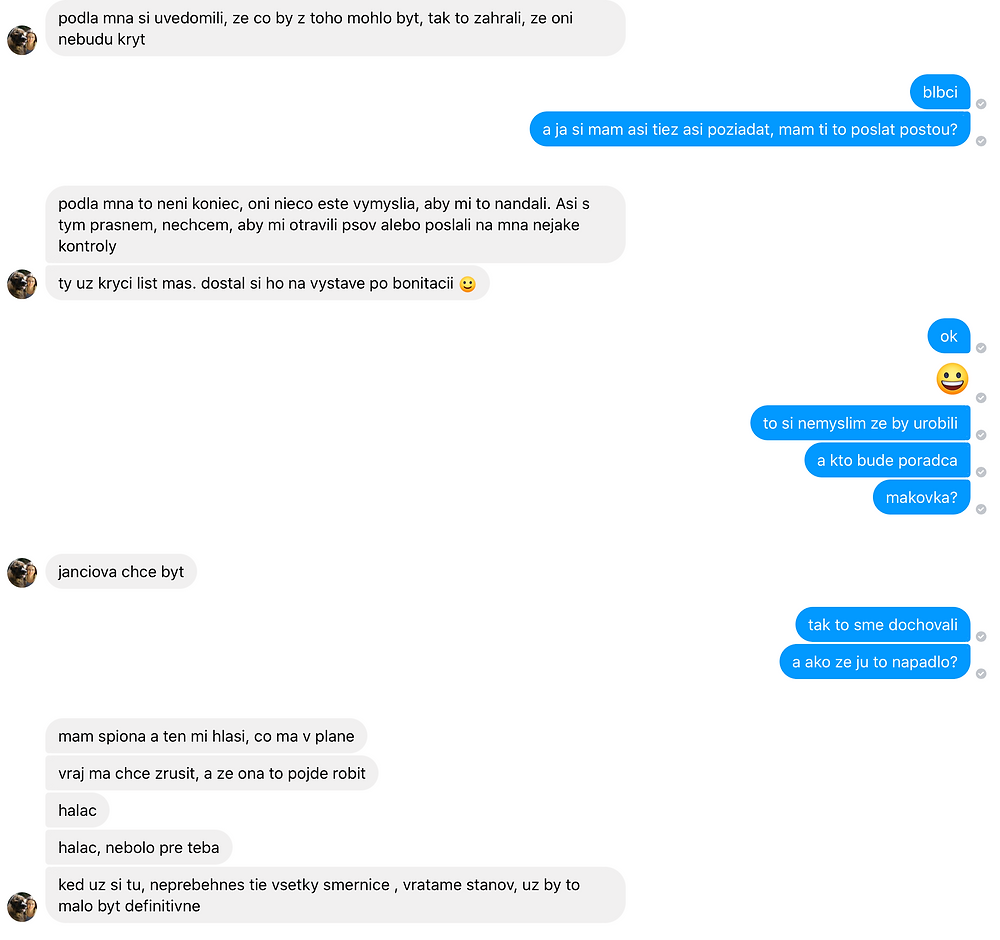The image size is (1000, 940).
Task: Click delivery checkmark beside 'tak to sme dochovali'
Action: pyautogui.click(x=981, y=636)
